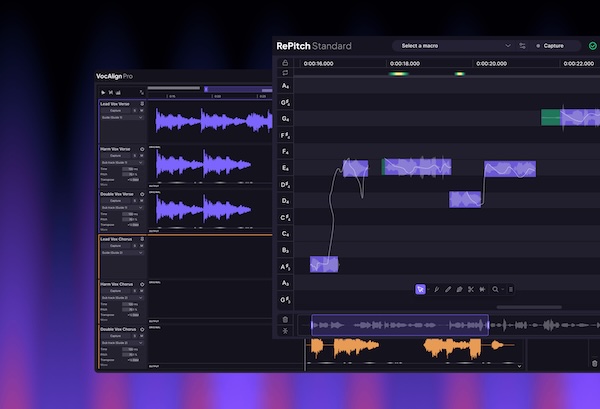Viewport: 600px width, 409px height.
Task: Select the green-edged G4 note block
Action: [570, 117]
